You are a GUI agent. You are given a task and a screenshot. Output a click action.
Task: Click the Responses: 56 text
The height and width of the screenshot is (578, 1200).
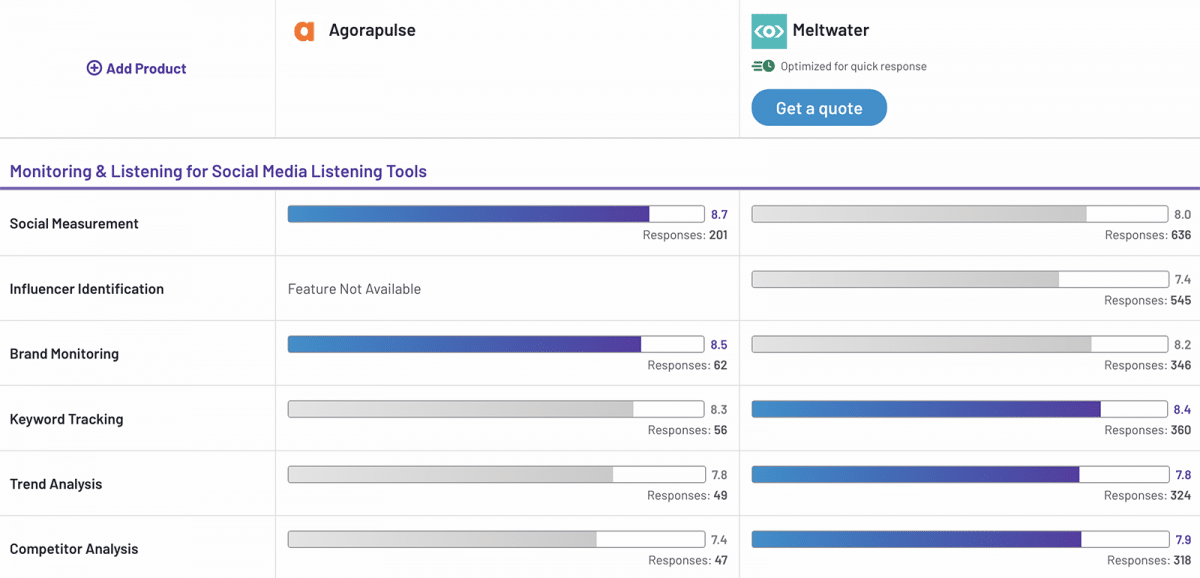687,430
